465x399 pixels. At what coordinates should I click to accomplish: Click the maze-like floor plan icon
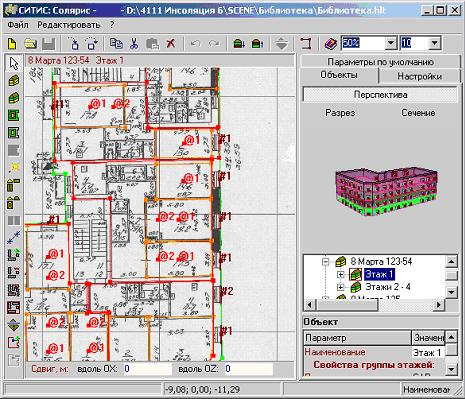pyautogui.click(x=14, y=289)
